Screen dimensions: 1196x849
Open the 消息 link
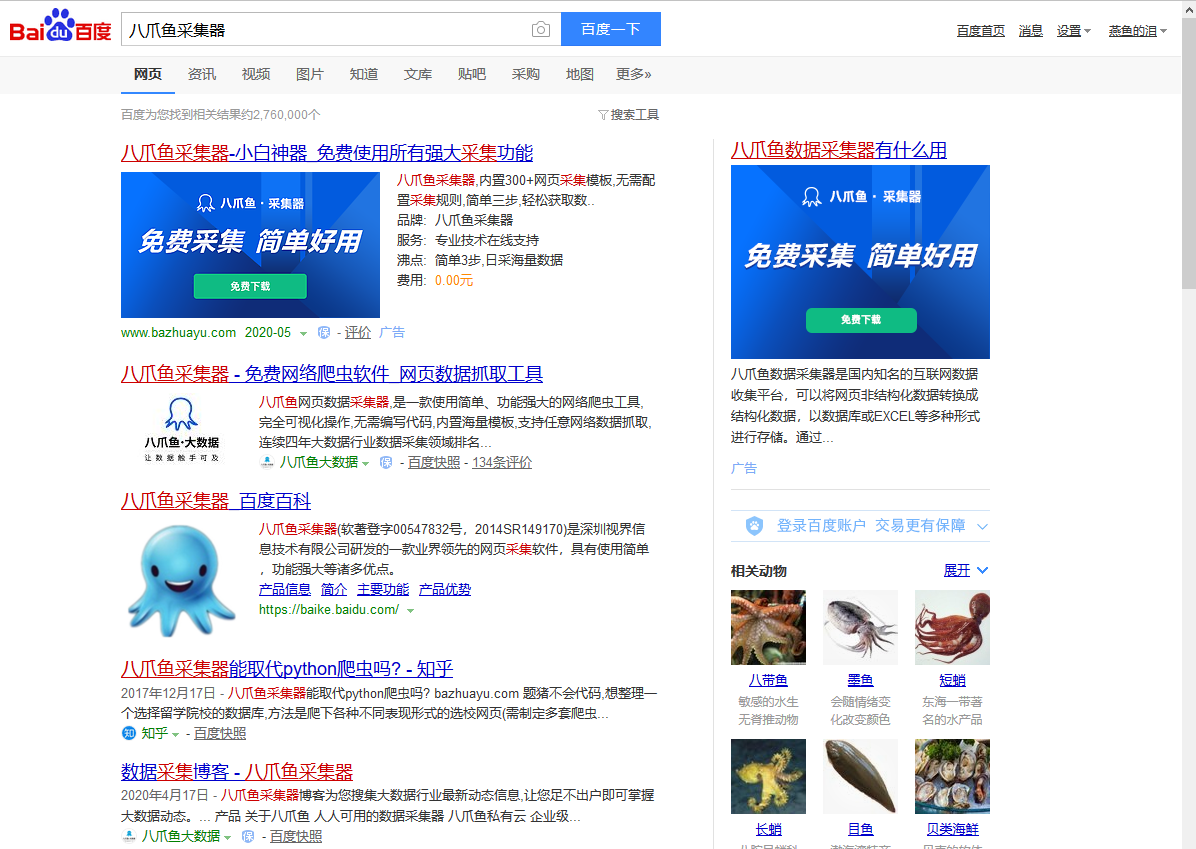1030,31
